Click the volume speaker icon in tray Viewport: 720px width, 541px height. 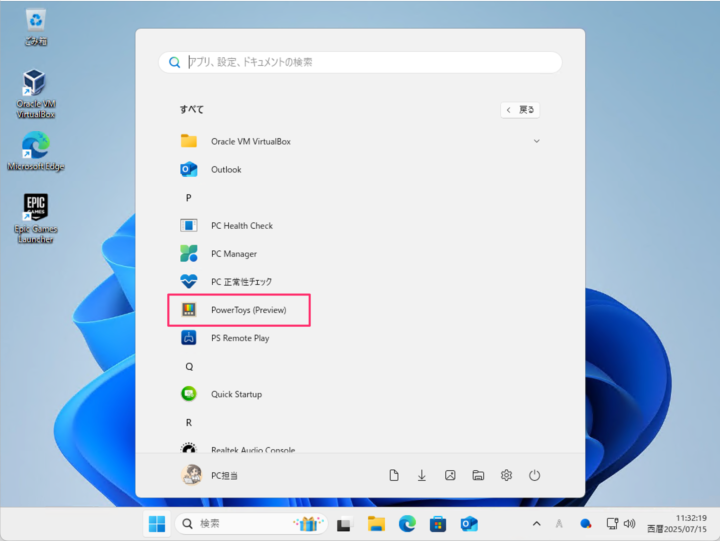pyautogui.click(x=629, y=524)
